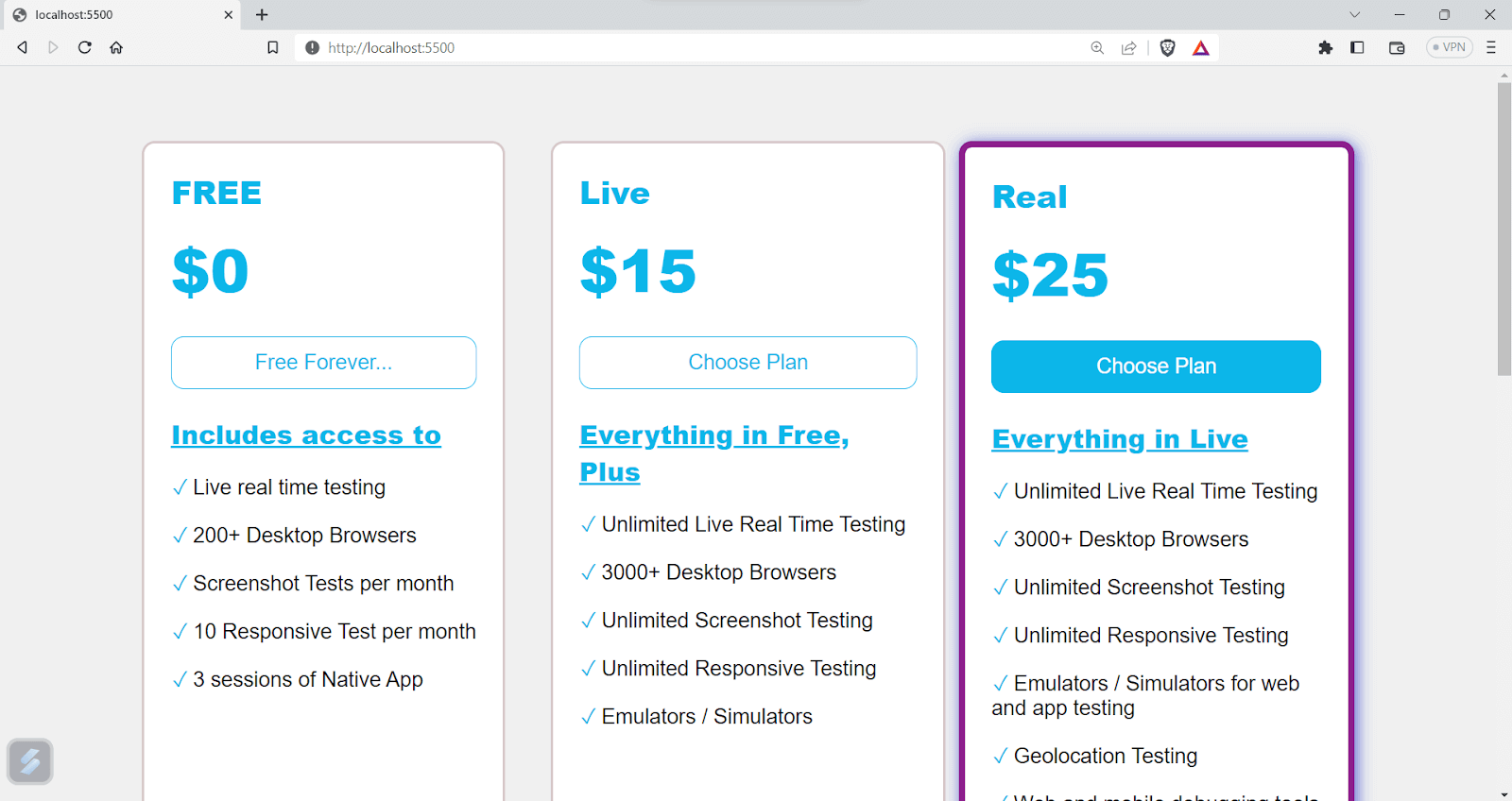Toggle the browser sidebar panel
This screenshot has height=801, width=1512.
[1357, 47]
